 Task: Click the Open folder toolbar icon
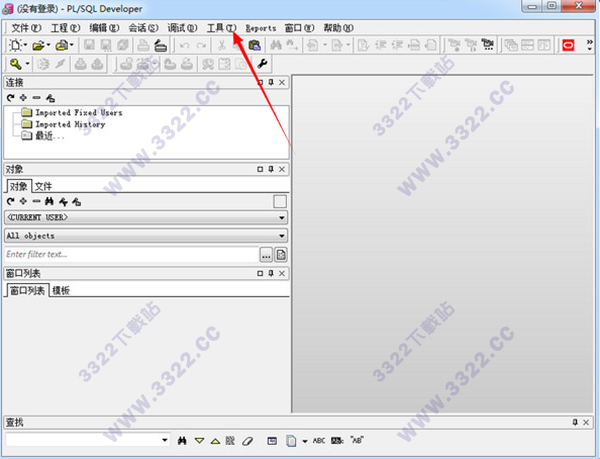[x=38, y=45]
